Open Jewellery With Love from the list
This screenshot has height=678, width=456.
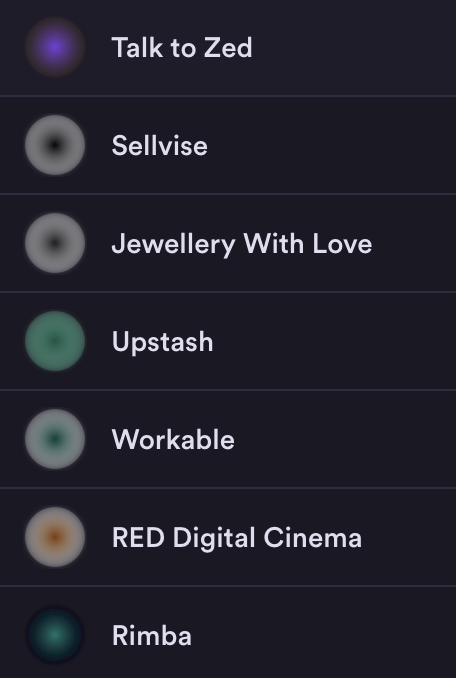click(x=242, y=244)
